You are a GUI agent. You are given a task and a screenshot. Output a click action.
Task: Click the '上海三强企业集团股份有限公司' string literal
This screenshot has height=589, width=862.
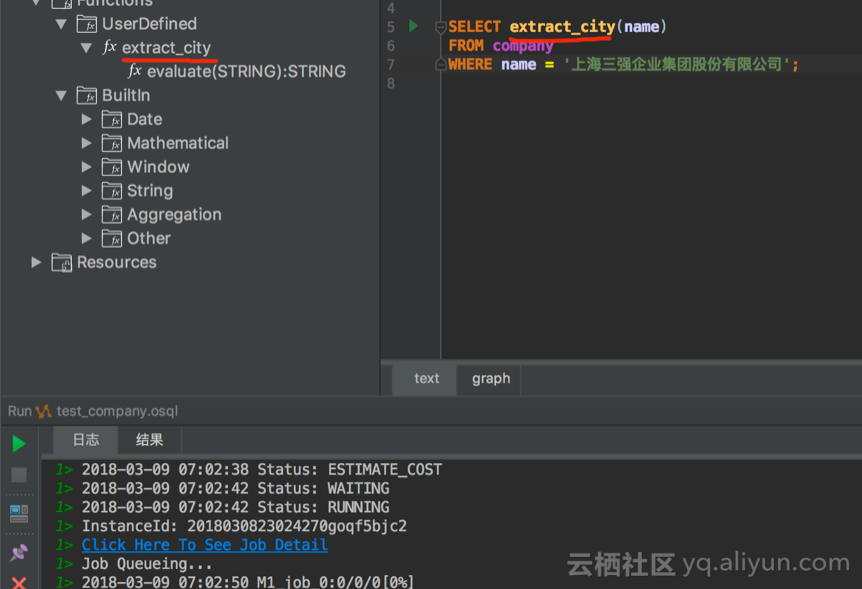(676, 64)
